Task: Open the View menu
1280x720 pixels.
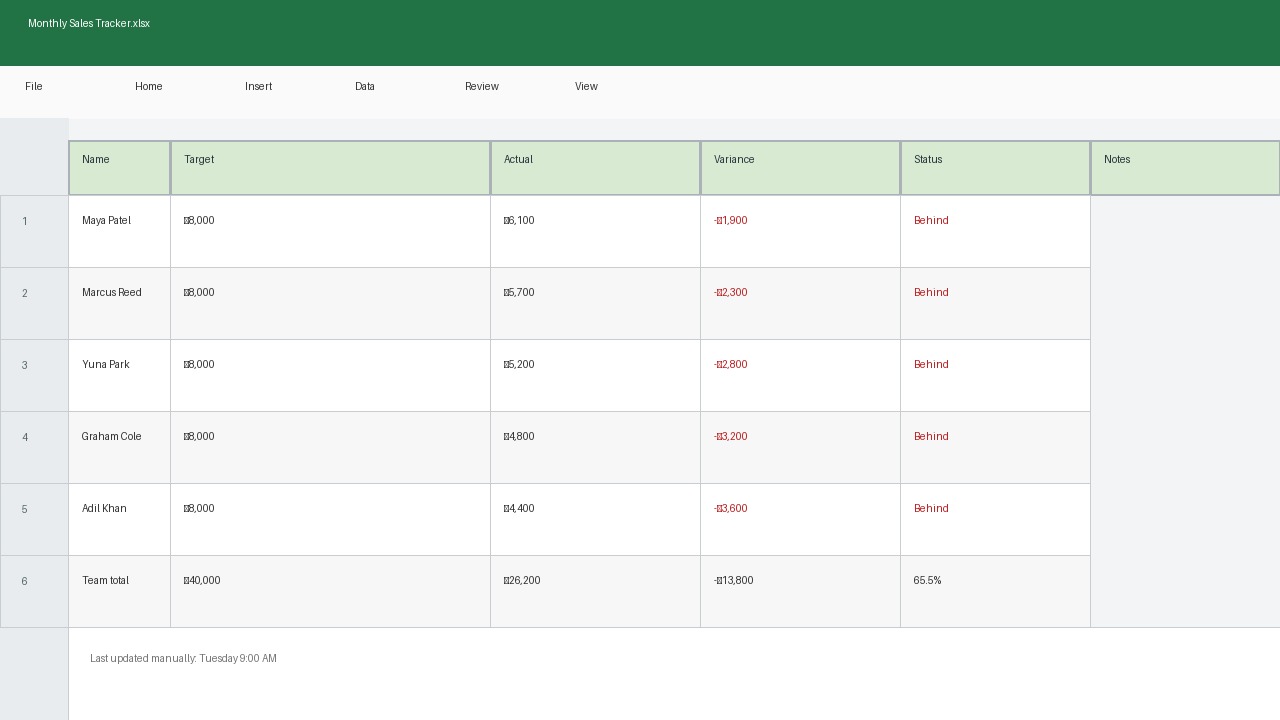Action: [x=587, y=87]
